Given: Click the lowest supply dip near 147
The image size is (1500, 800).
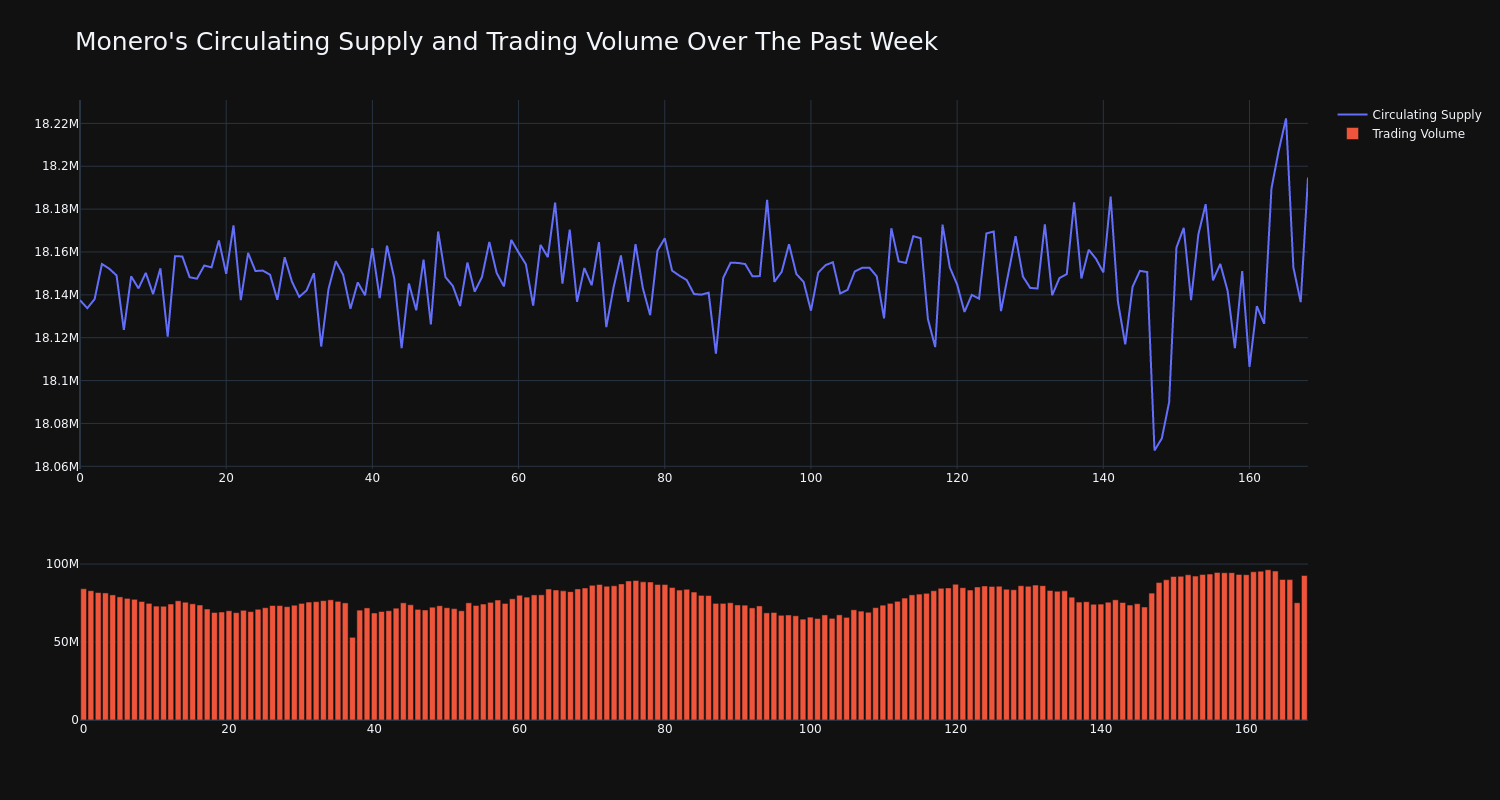Looking at the screenshot, I should 1154,450.
